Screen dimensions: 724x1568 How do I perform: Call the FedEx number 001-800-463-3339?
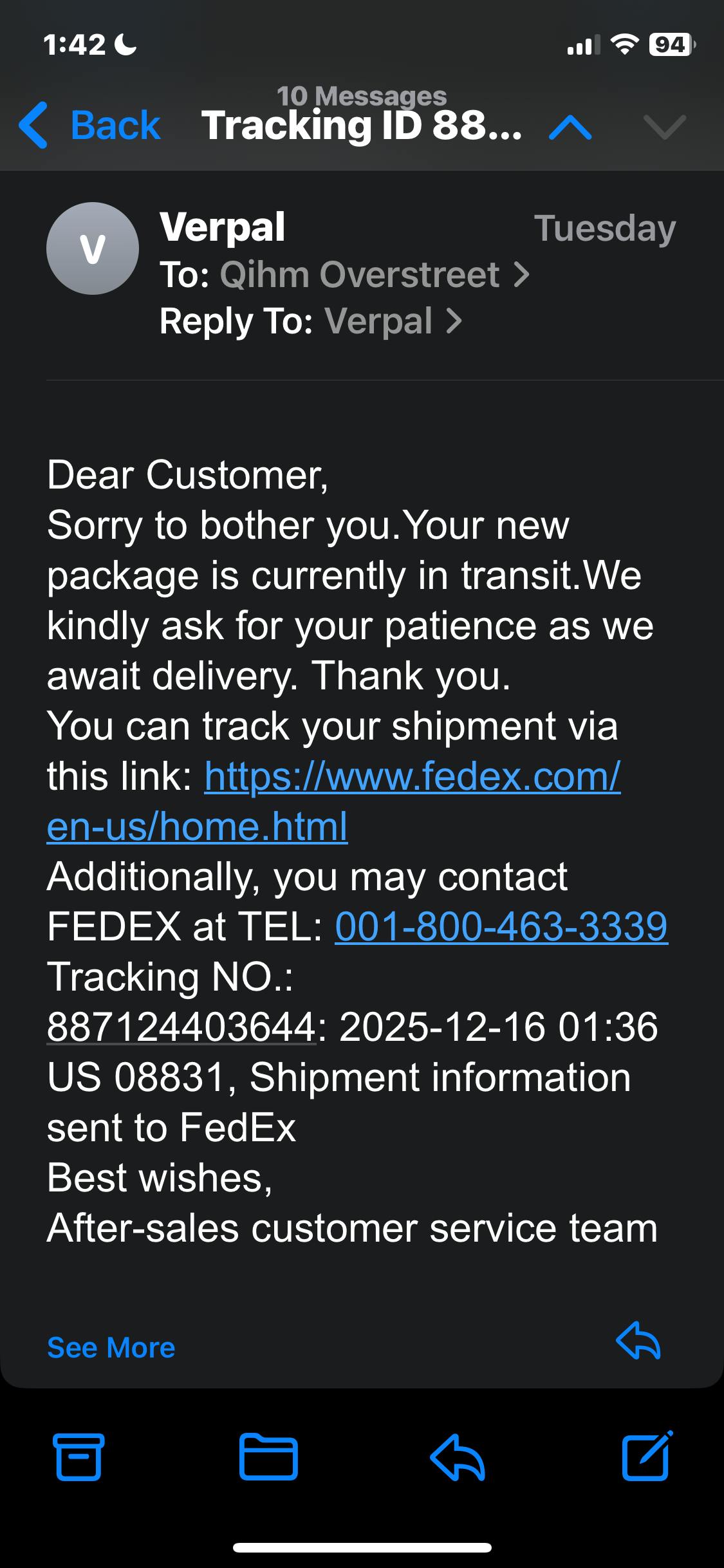[x=501, y=927]
